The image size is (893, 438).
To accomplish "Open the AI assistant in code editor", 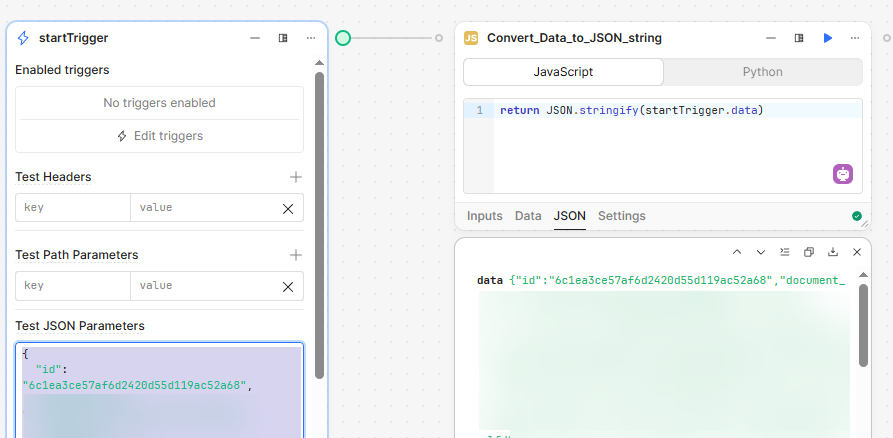I will pos(843,174).
